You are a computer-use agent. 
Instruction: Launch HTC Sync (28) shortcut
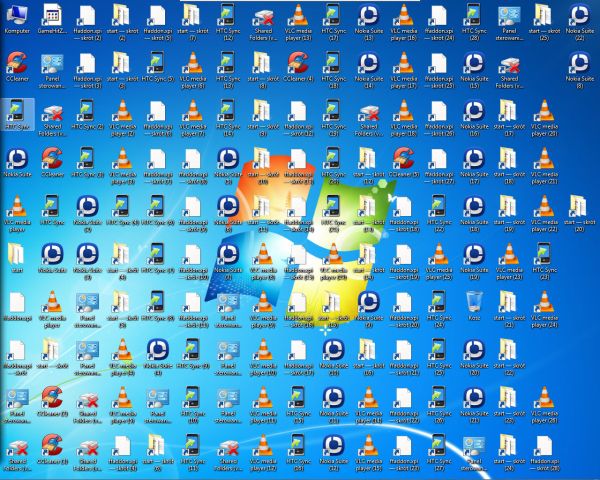[475, 23]
